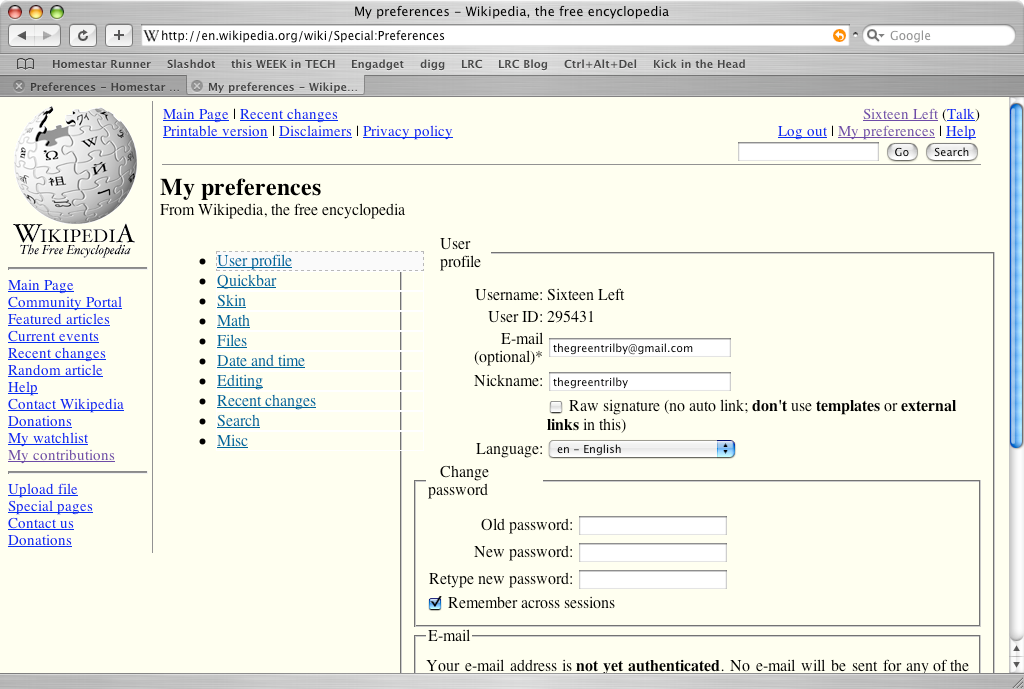
Task: Uncheck Remember across sessions
Action: pos(435,603)
